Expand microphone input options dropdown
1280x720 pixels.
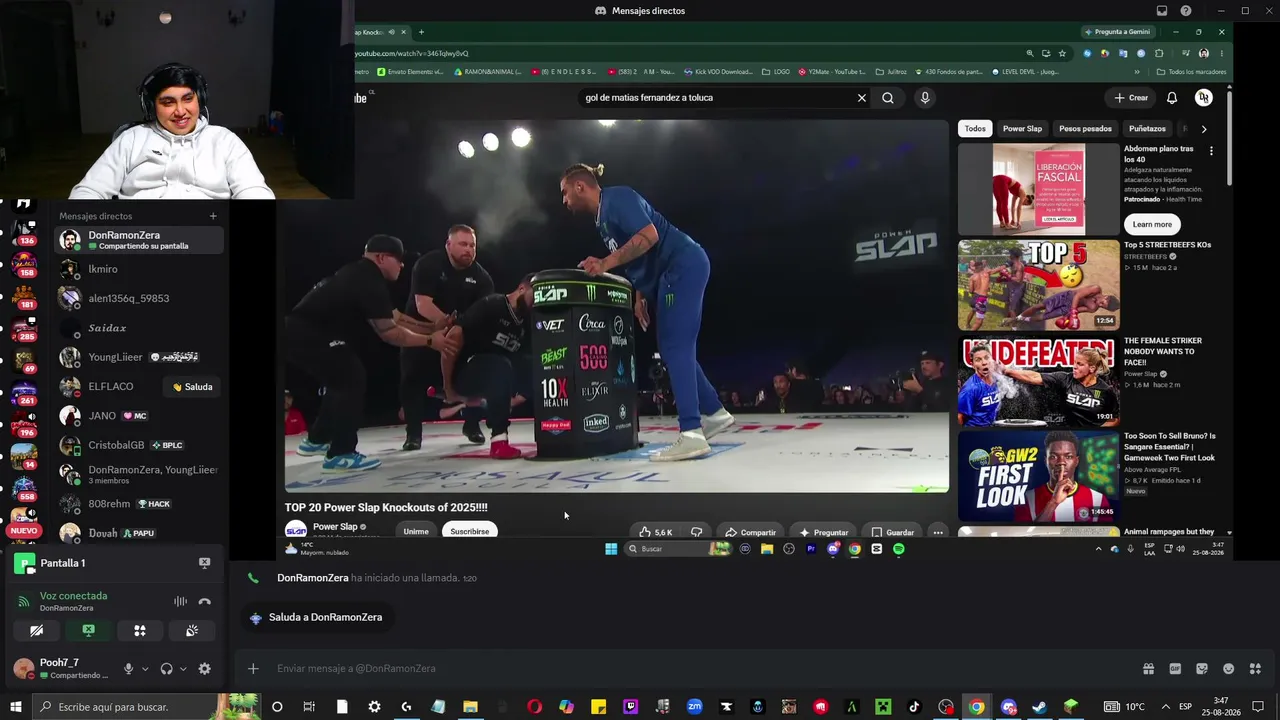[x=145, y=669]
